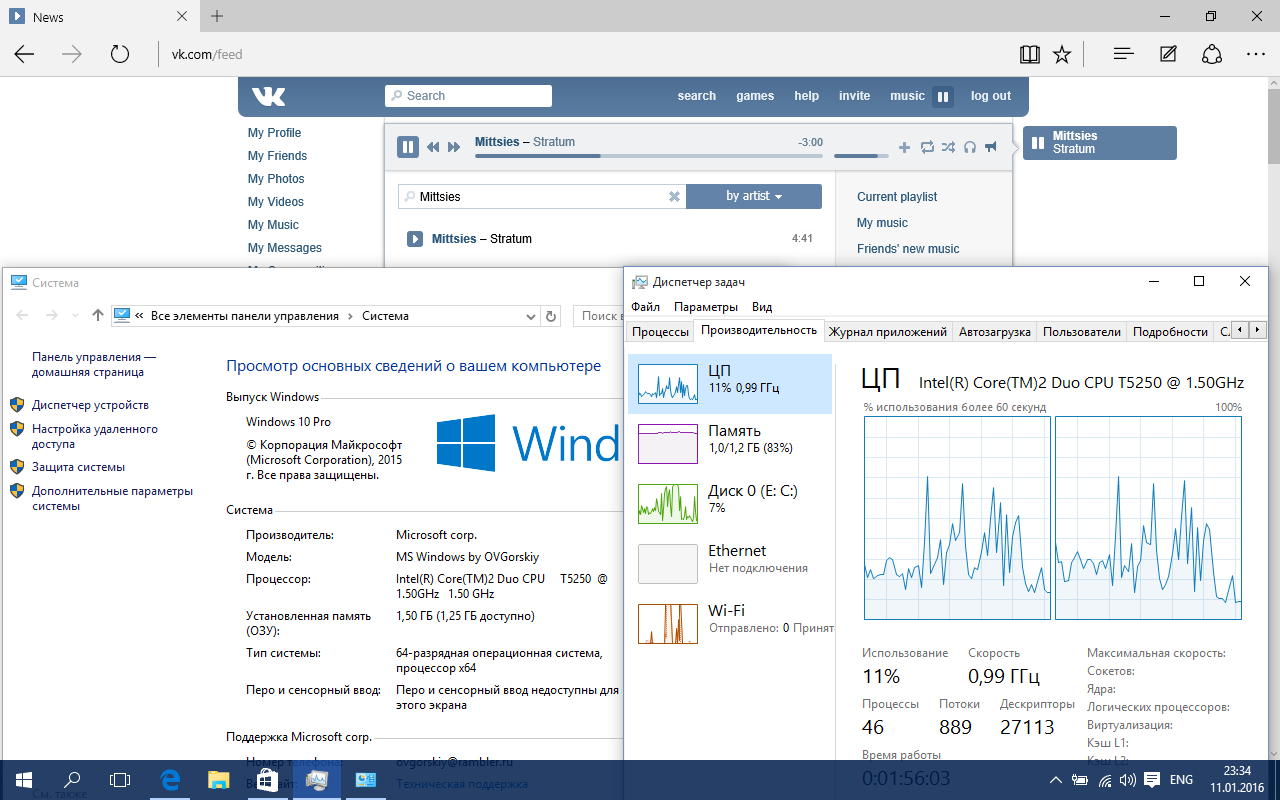
Task: Open Friends' new music link
Action: coord(908,249)
